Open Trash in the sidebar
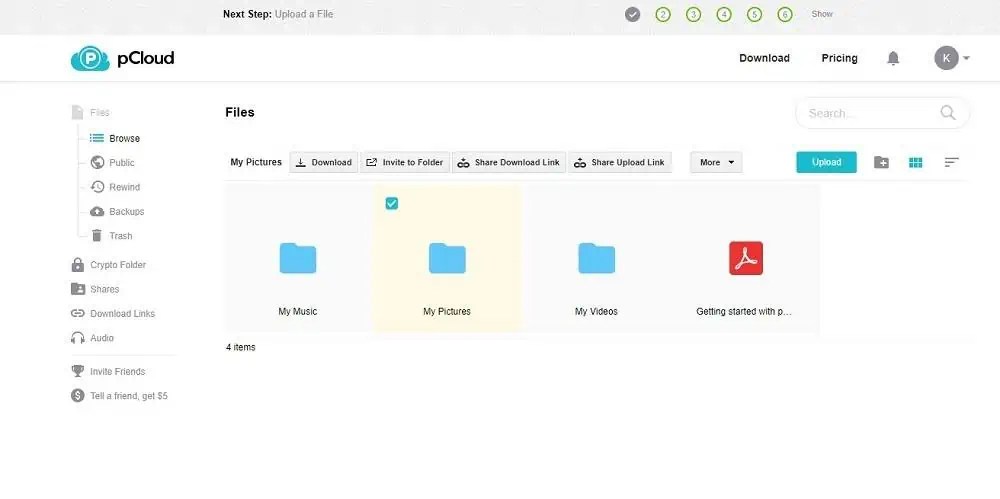Image resolution: width=1000 pixels, height=499 pixels. tap(121, 235)
